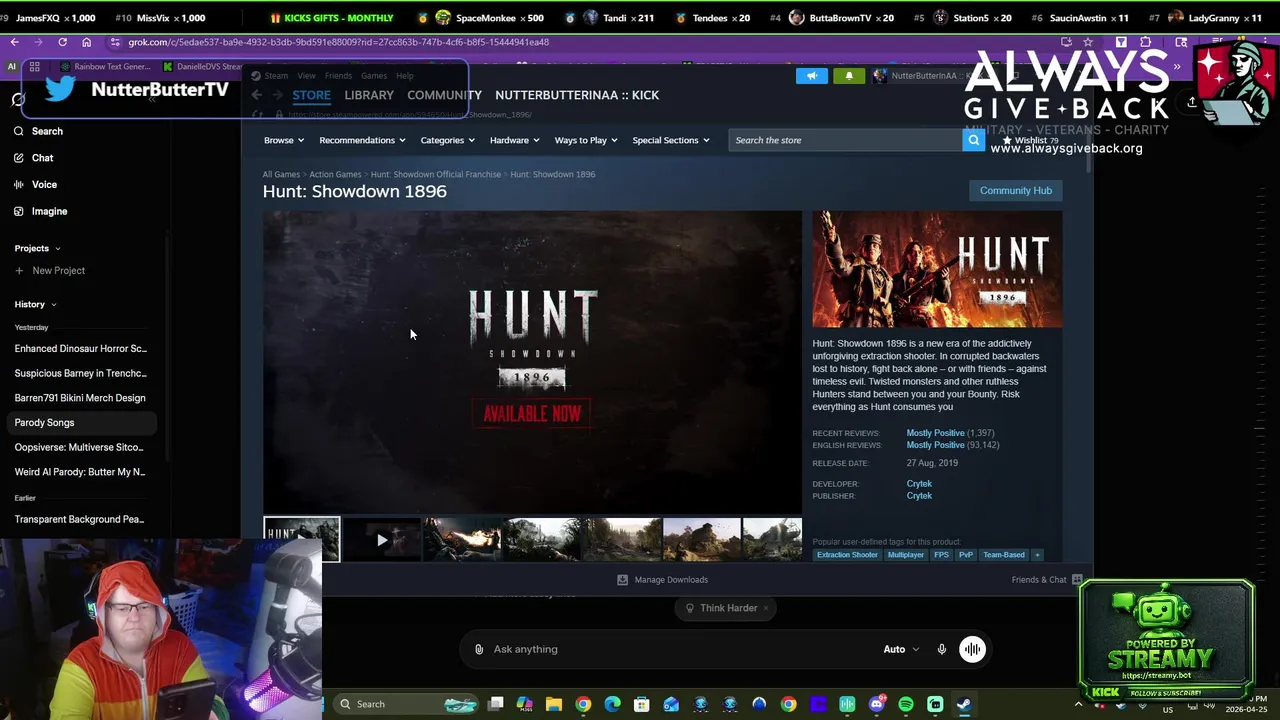Click the Multiplayer tag
The width and height of the screenshot is (1280, 720).
[x=906, y=555]
